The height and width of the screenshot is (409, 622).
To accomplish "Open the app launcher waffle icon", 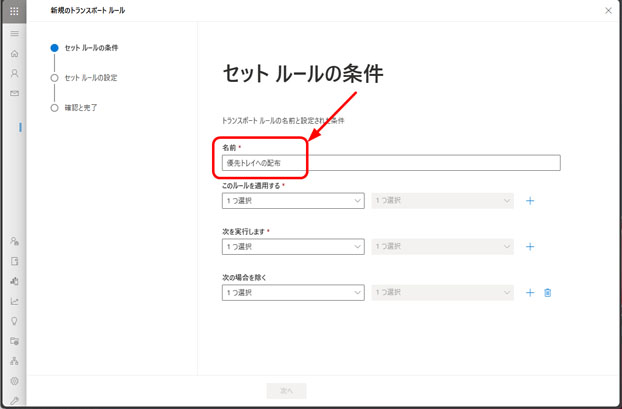I will click(14, 11).
